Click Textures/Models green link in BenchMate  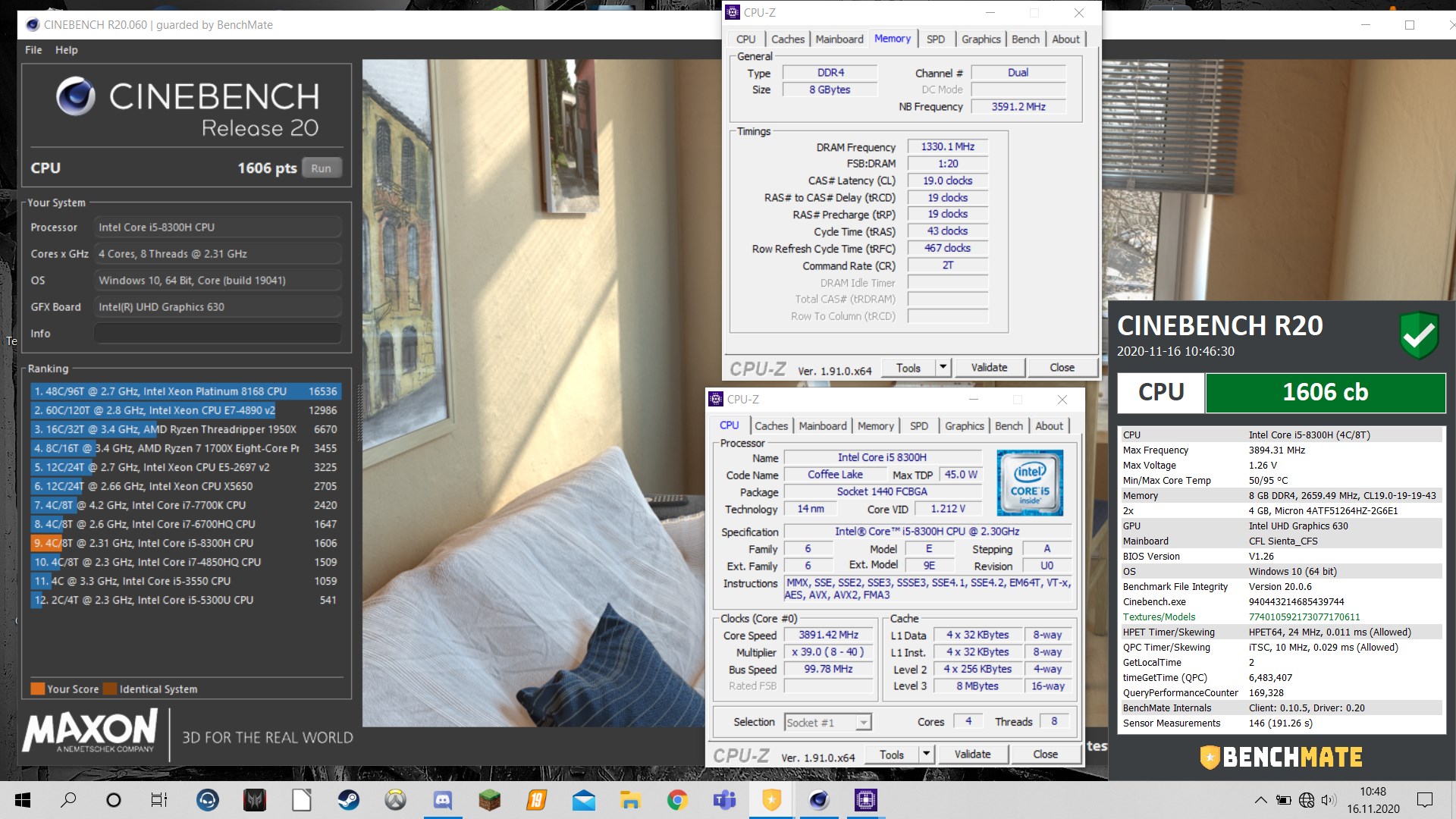click(1159, 617)
